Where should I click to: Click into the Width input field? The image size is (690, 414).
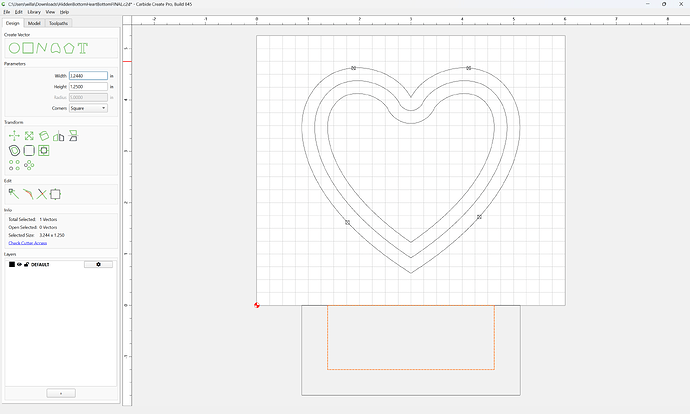[x=88, y=76]
